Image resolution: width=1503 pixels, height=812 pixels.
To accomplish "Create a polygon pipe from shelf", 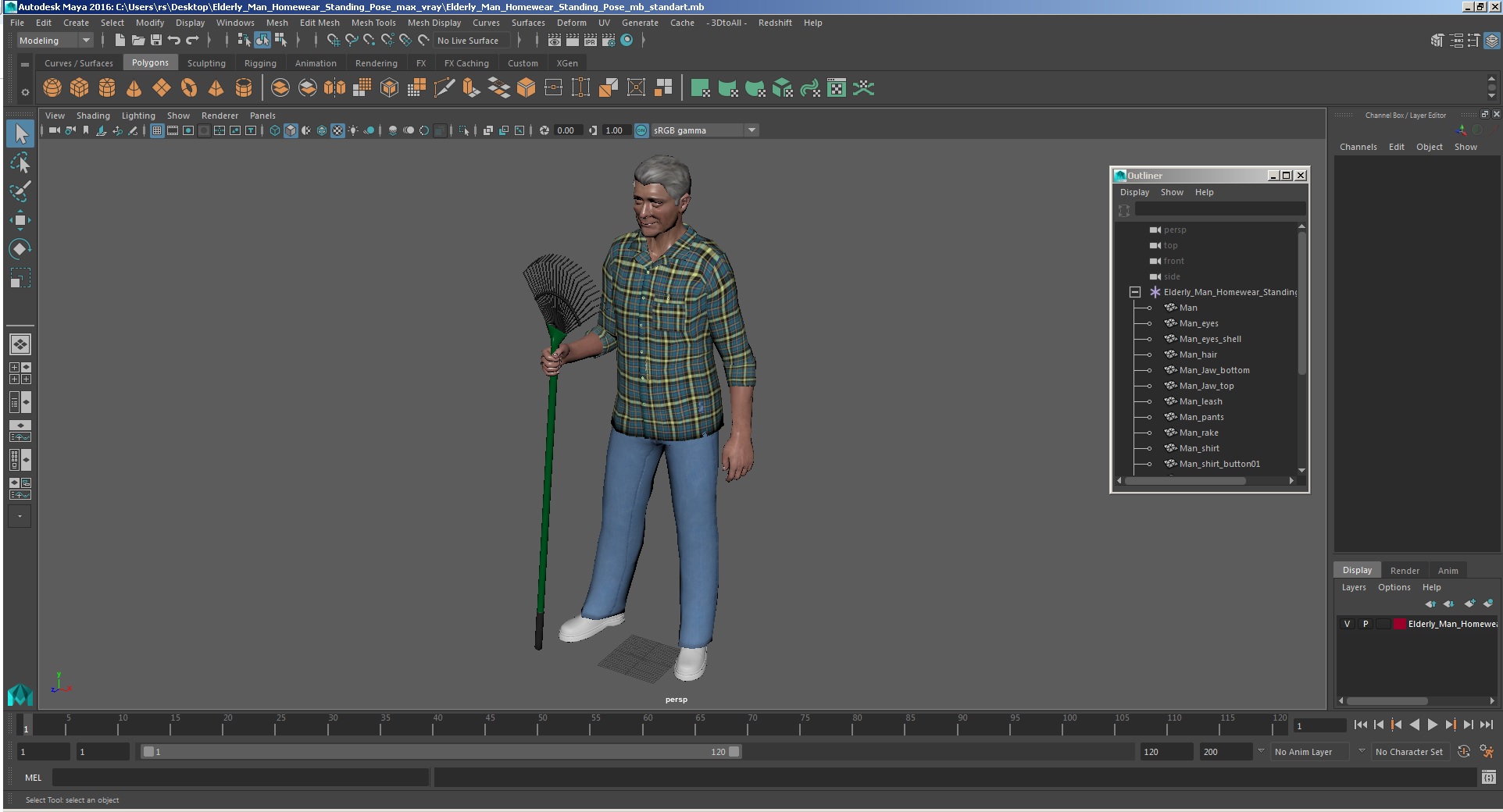I will click(x=244, y=88).
